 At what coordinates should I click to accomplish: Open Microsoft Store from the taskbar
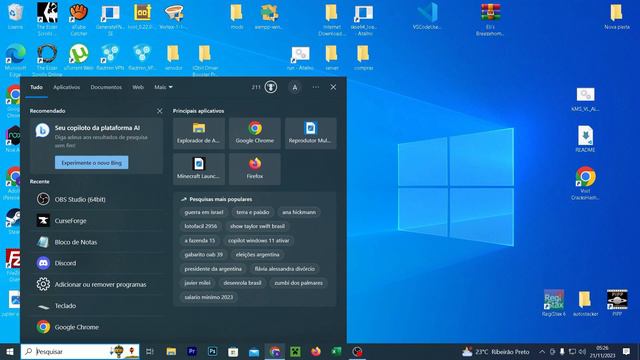(x=233, y=351)
